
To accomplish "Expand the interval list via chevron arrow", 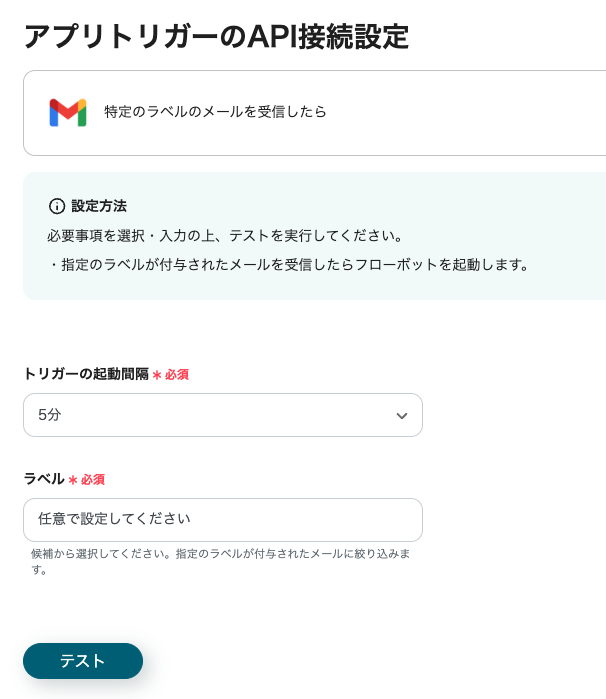I will point(402,416).
